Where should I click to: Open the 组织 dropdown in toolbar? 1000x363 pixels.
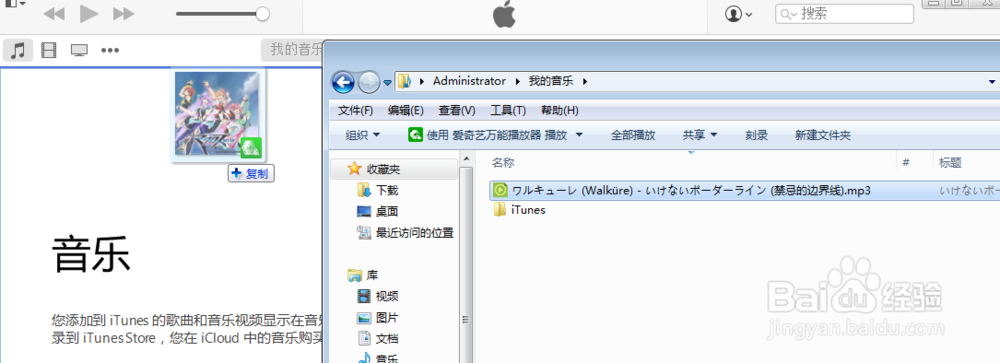362,135
